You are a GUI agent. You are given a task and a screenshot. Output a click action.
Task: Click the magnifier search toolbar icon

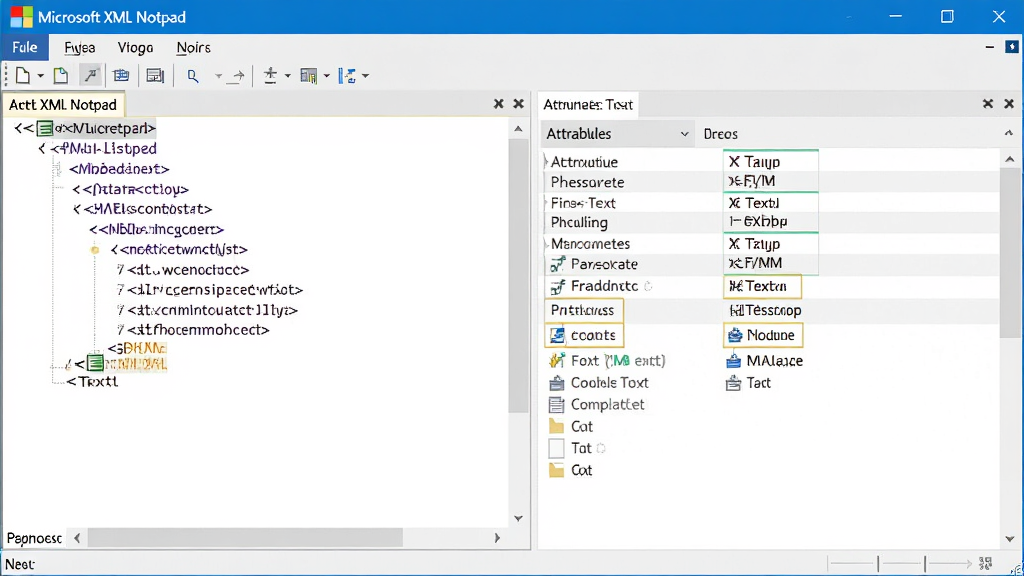193,76
